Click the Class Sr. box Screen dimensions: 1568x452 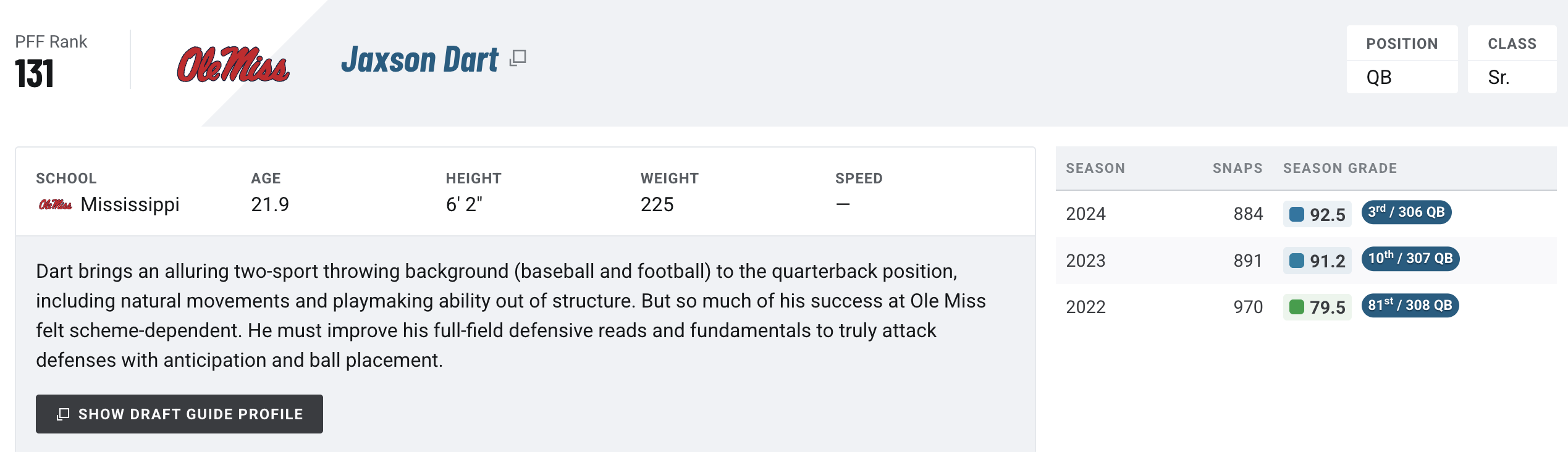[1512, 59]
